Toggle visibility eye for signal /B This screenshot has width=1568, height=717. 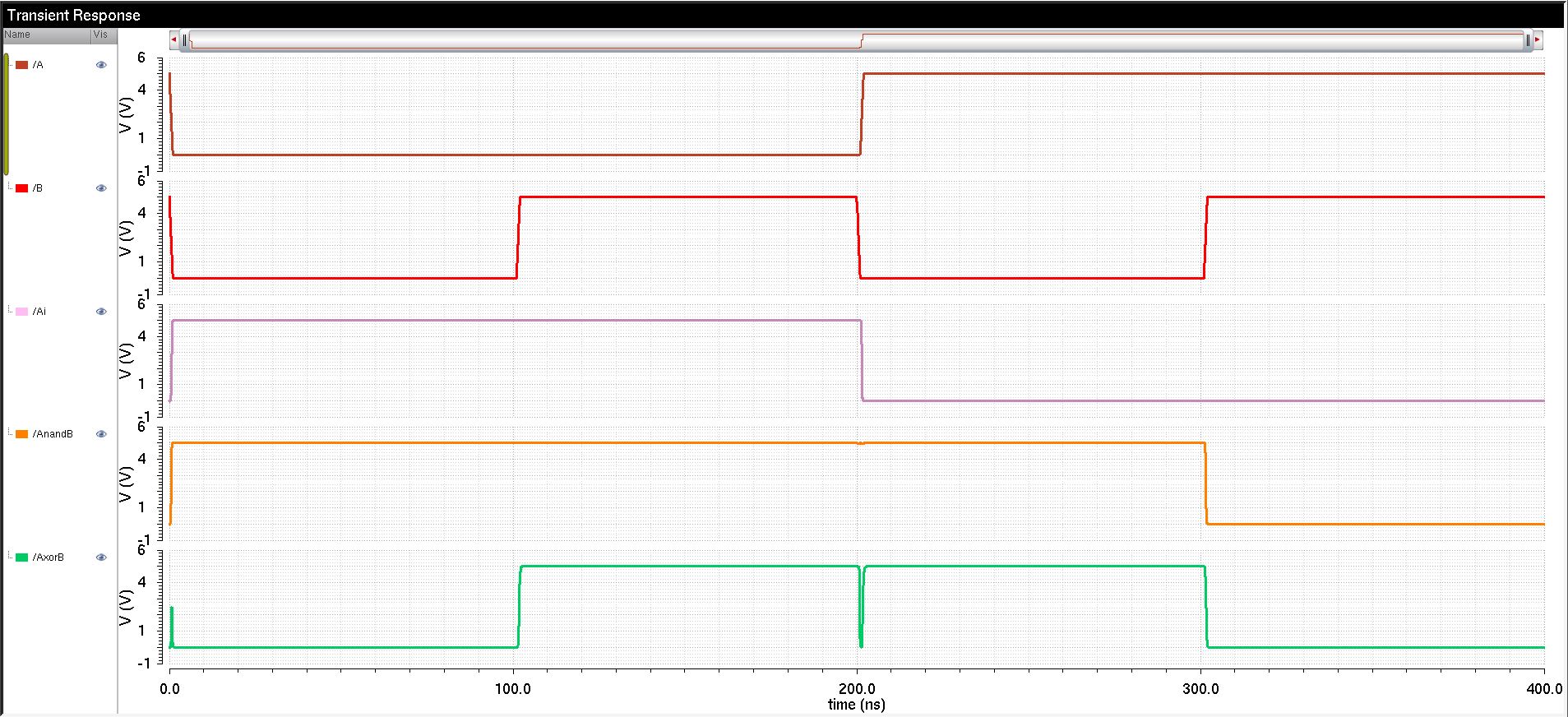tap(101, 188)
